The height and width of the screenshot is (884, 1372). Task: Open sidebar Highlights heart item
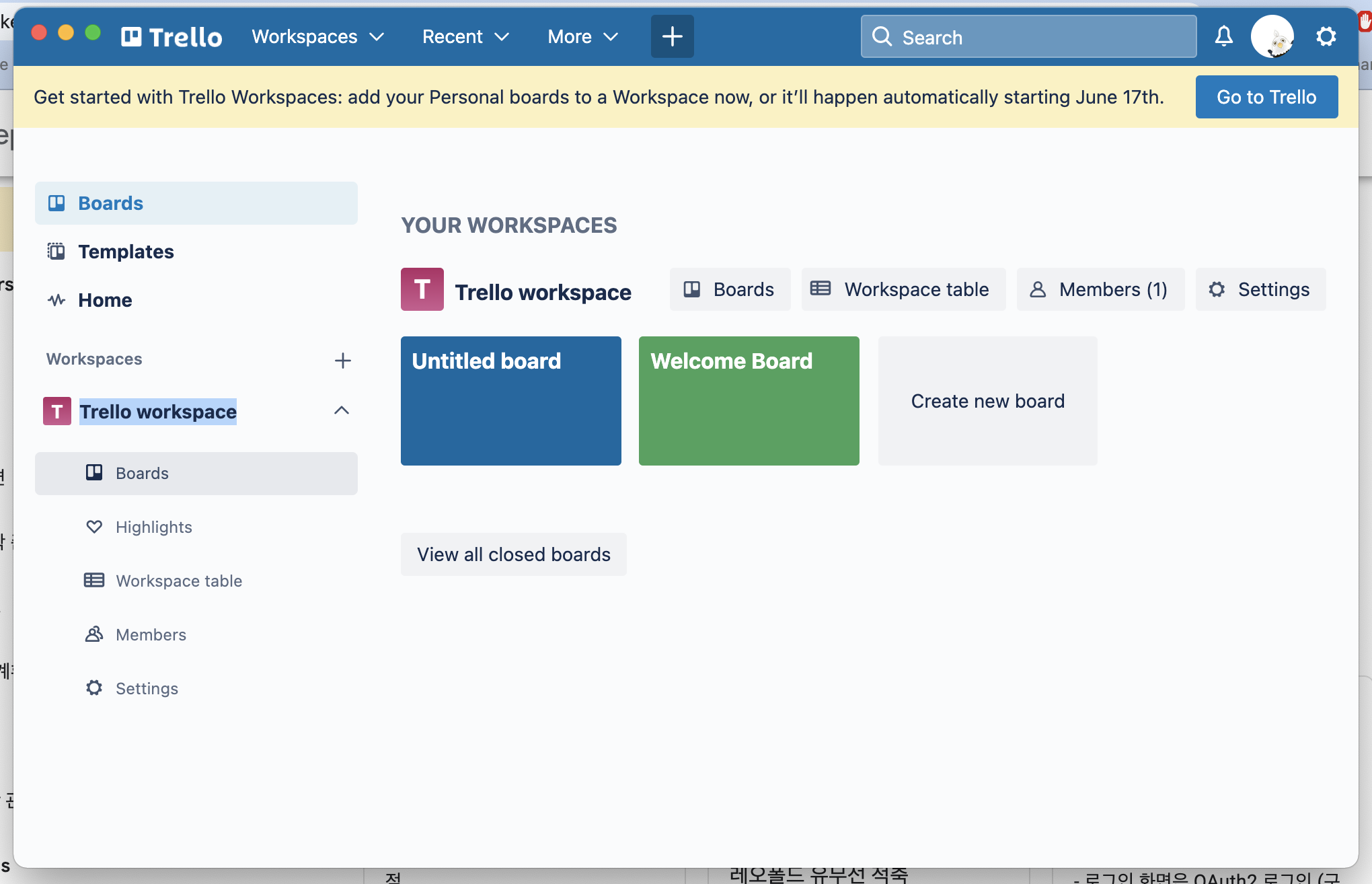point(153,527)
